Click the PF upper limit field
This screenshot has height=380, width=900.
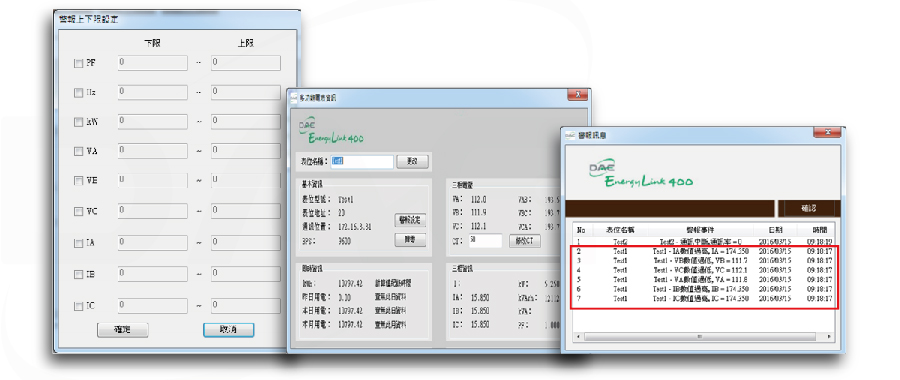[246, 63]
